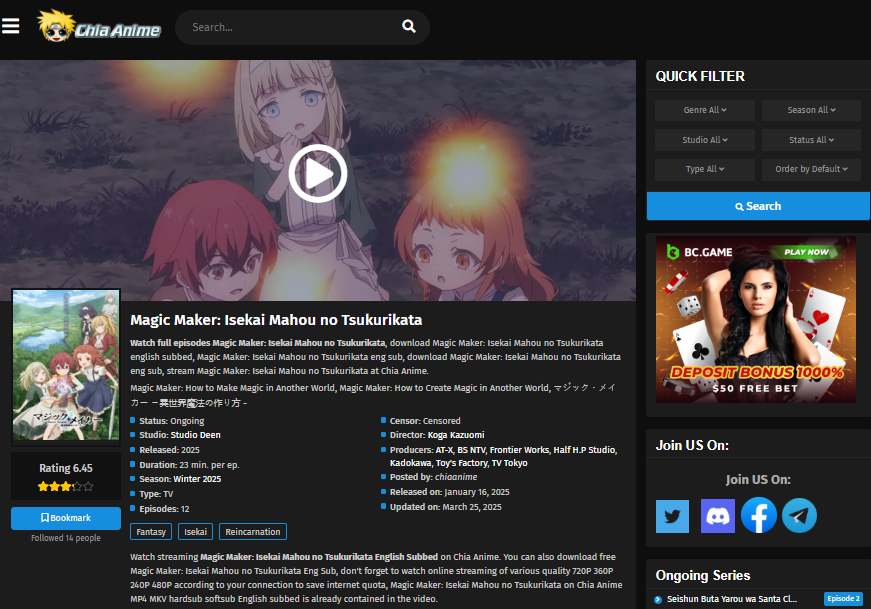Viewport: 871px width, 609px height.
Task: Select the Isekai genre tag
Action: coord(196,532)
